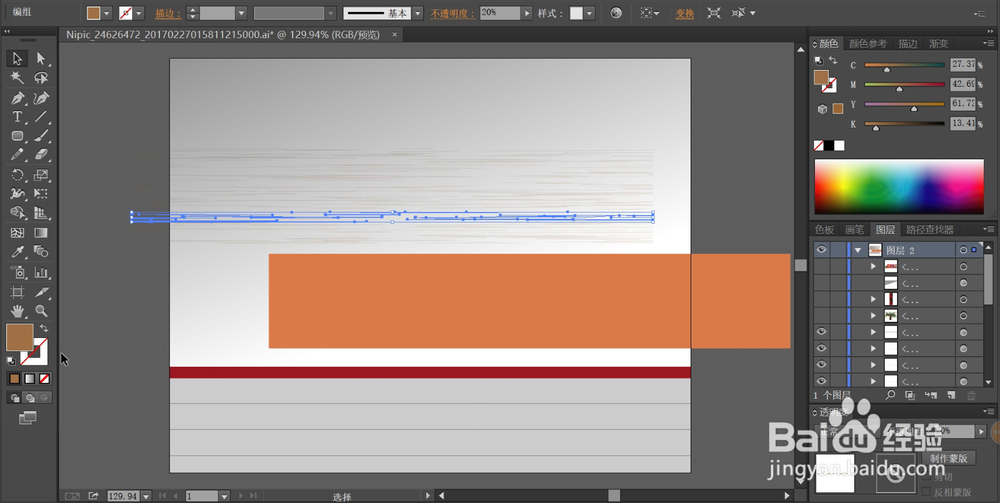
Task: Click target circle of 图层 2
Action: (964, 250)
